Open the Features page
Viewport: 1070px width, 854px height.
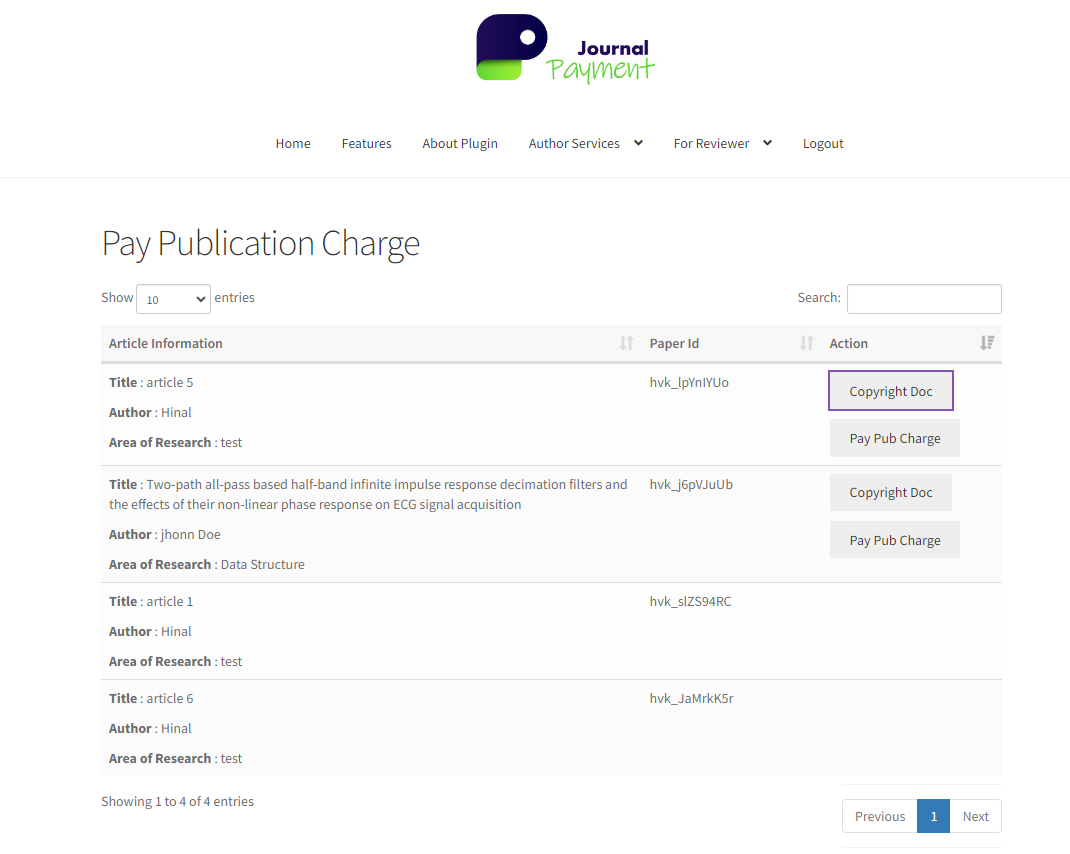point(366,143)
